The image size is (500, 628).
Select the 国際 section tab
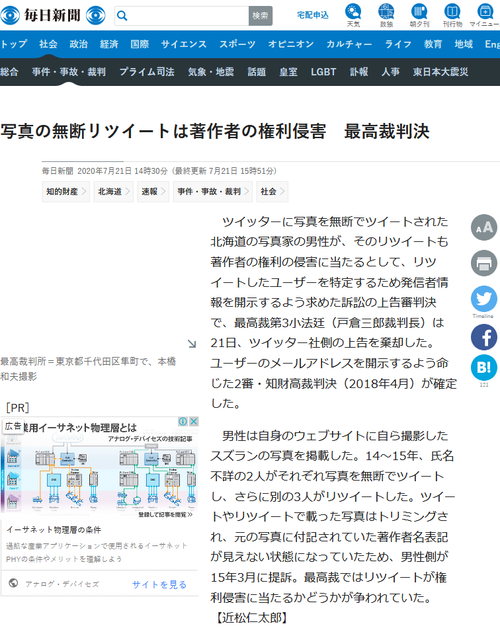pos(139,44)
